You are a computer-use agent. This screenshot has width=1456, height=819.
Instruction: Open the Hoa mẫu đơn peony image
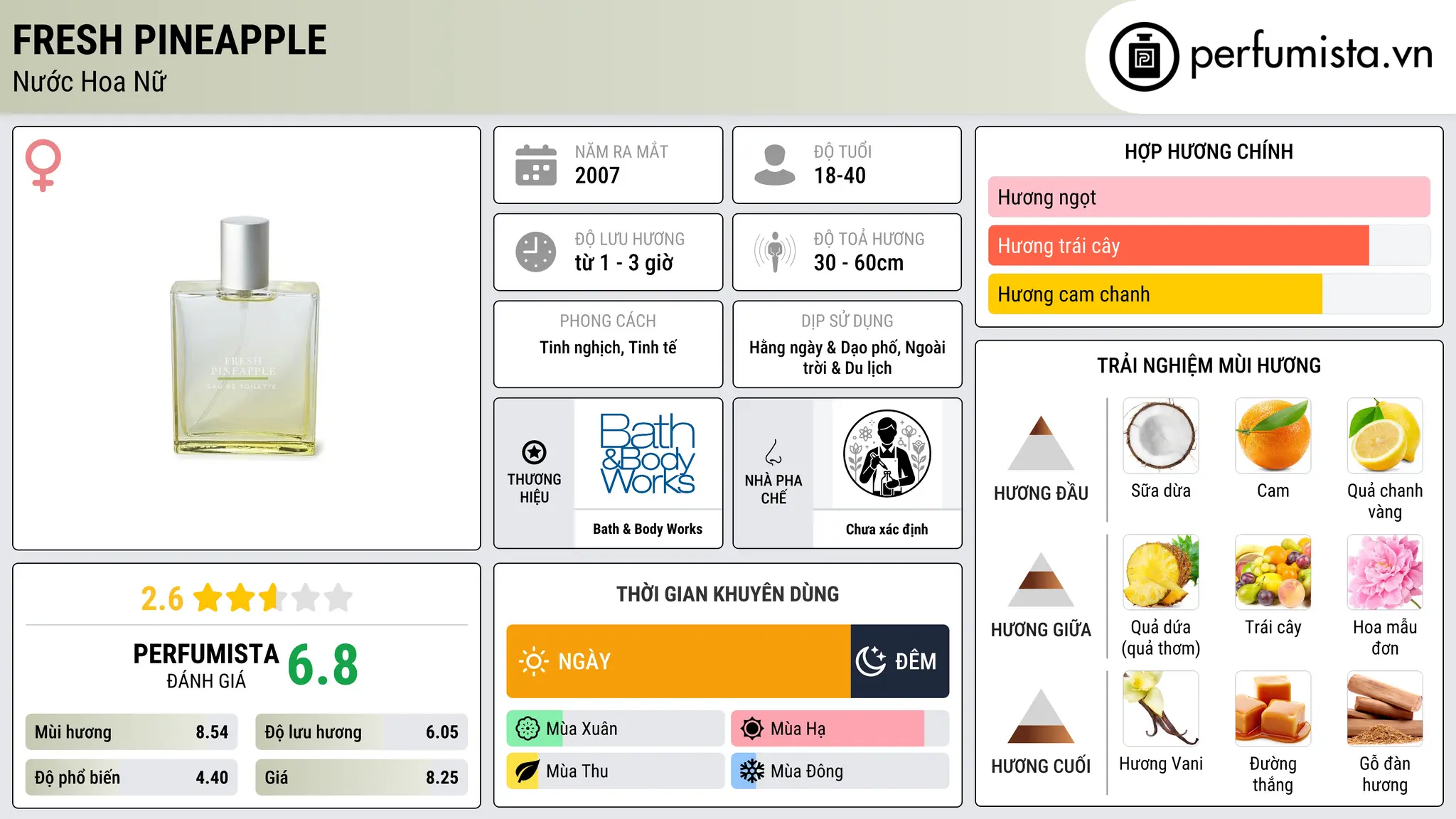(x=1385, y=572)
